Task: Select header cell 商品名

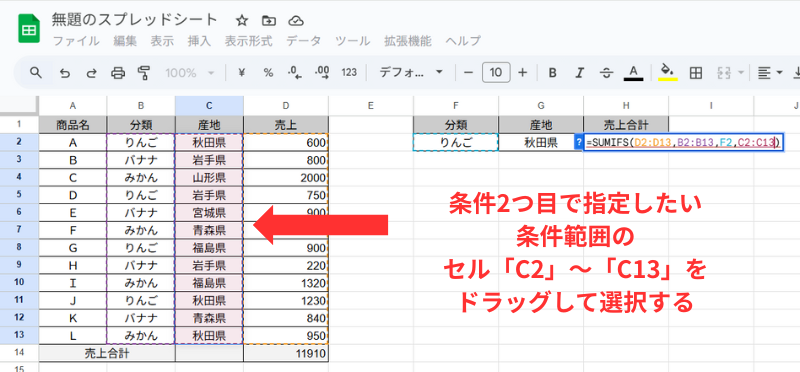Action: (73, 124)
